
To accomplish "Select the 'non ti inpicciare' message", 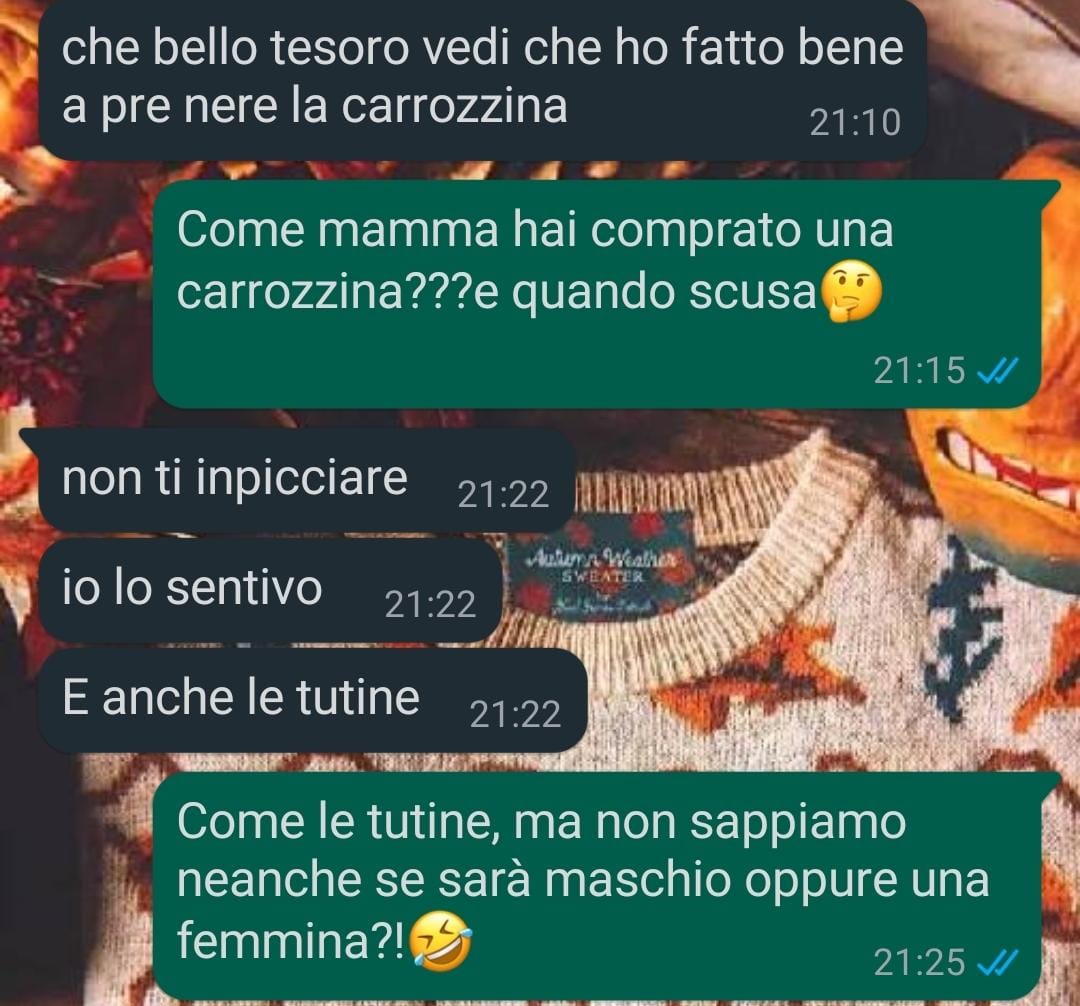I will pyautogui.click(x=307, y=480).
